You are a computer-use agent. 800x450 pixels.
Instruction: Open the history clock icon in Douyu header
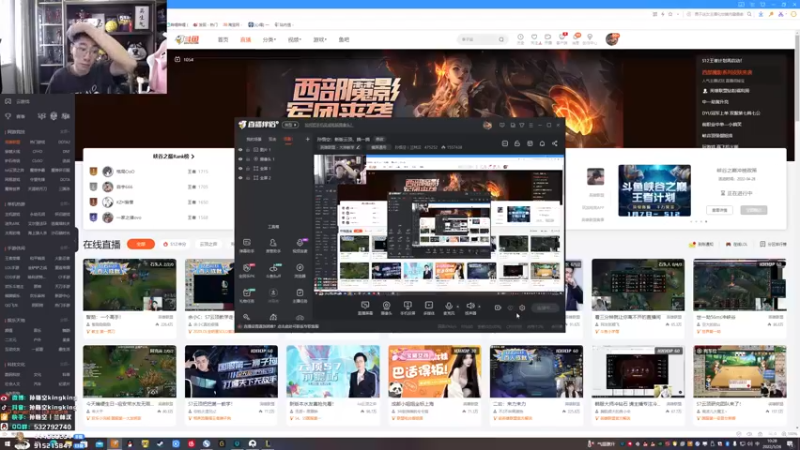tap(520, 38)
